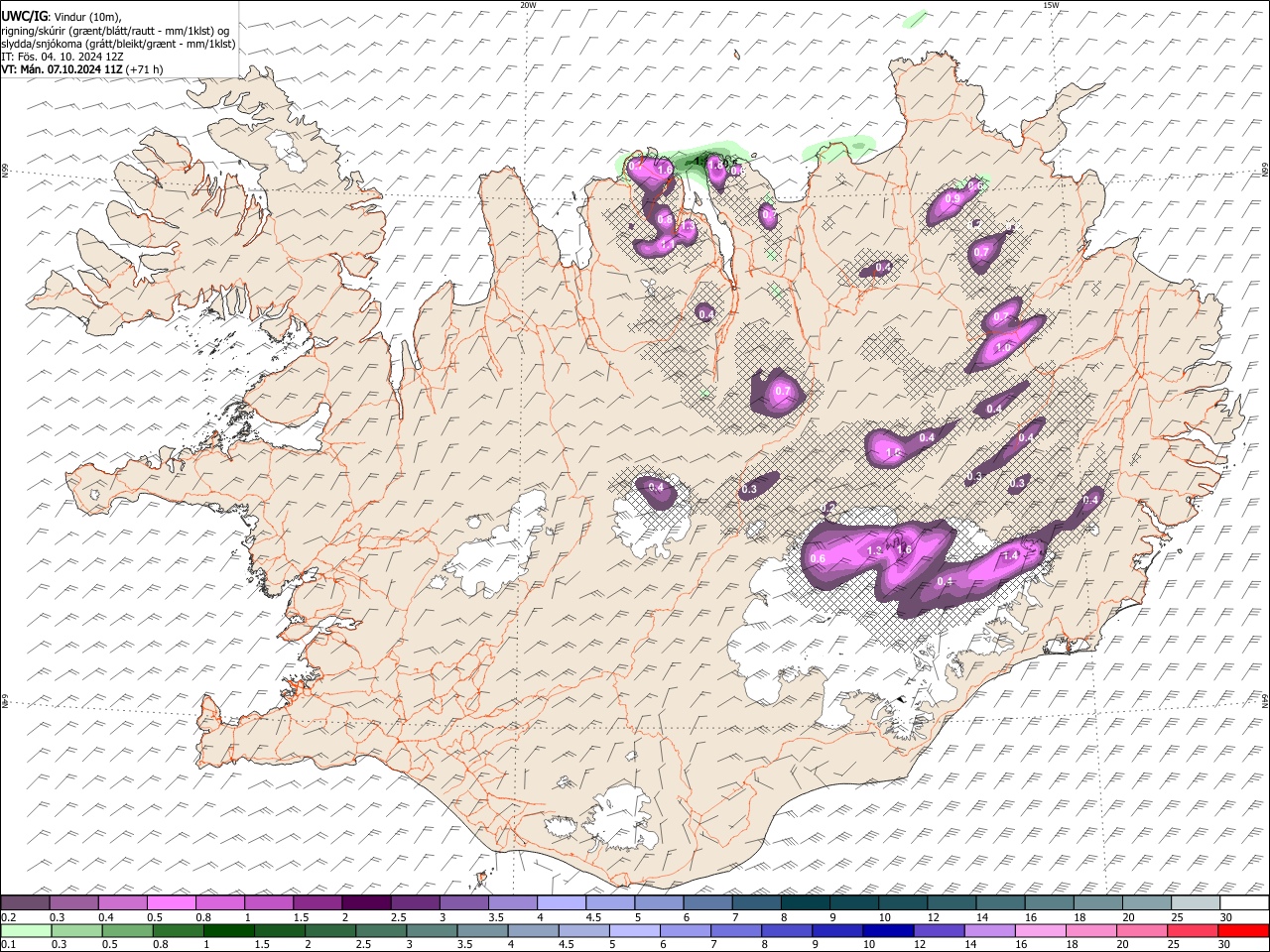Pick the dark teal swatch between 8 and 9
1270x952 pixels.
[806, 903]
